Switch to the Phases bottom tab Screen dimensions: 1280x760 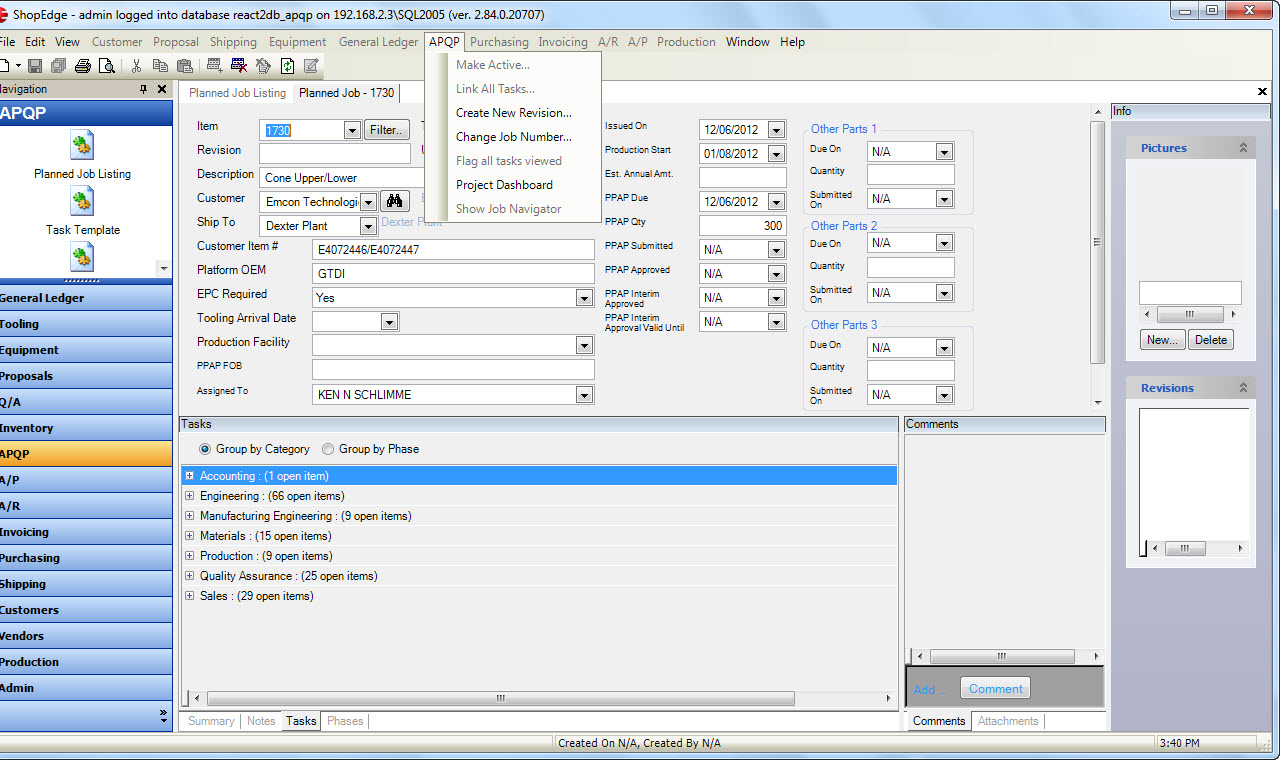345,721
